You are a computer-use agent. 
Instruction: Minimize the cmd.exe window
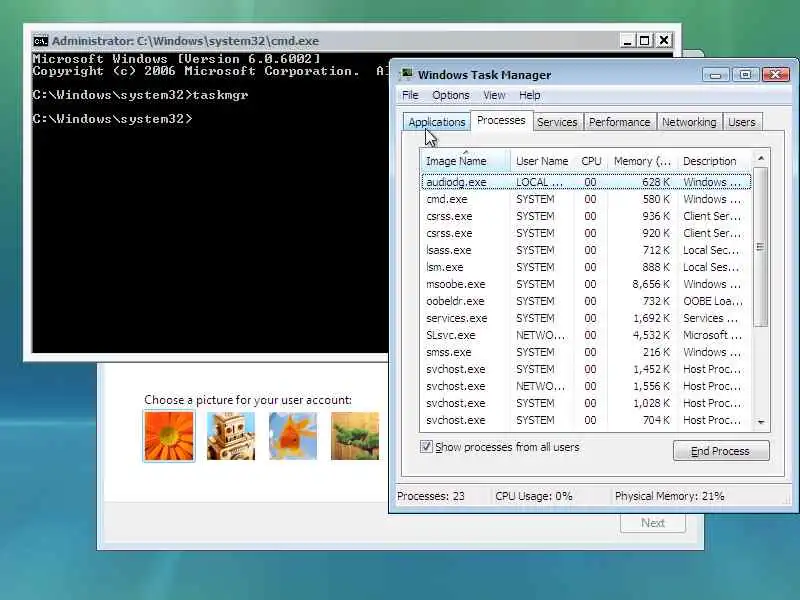pyautogui.click(x=627, y=40)
